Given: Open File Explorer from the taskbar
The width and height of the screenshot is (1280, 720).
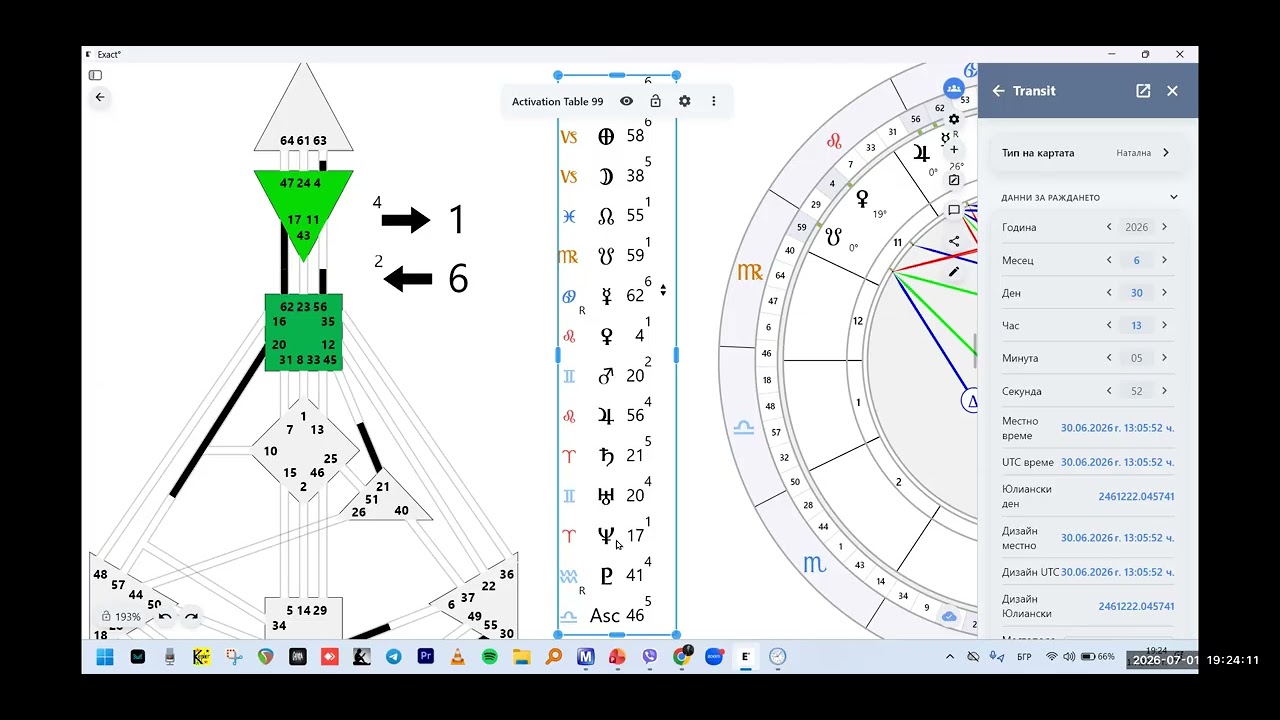Looking at the screenshot, I should [x=521, y=657].
